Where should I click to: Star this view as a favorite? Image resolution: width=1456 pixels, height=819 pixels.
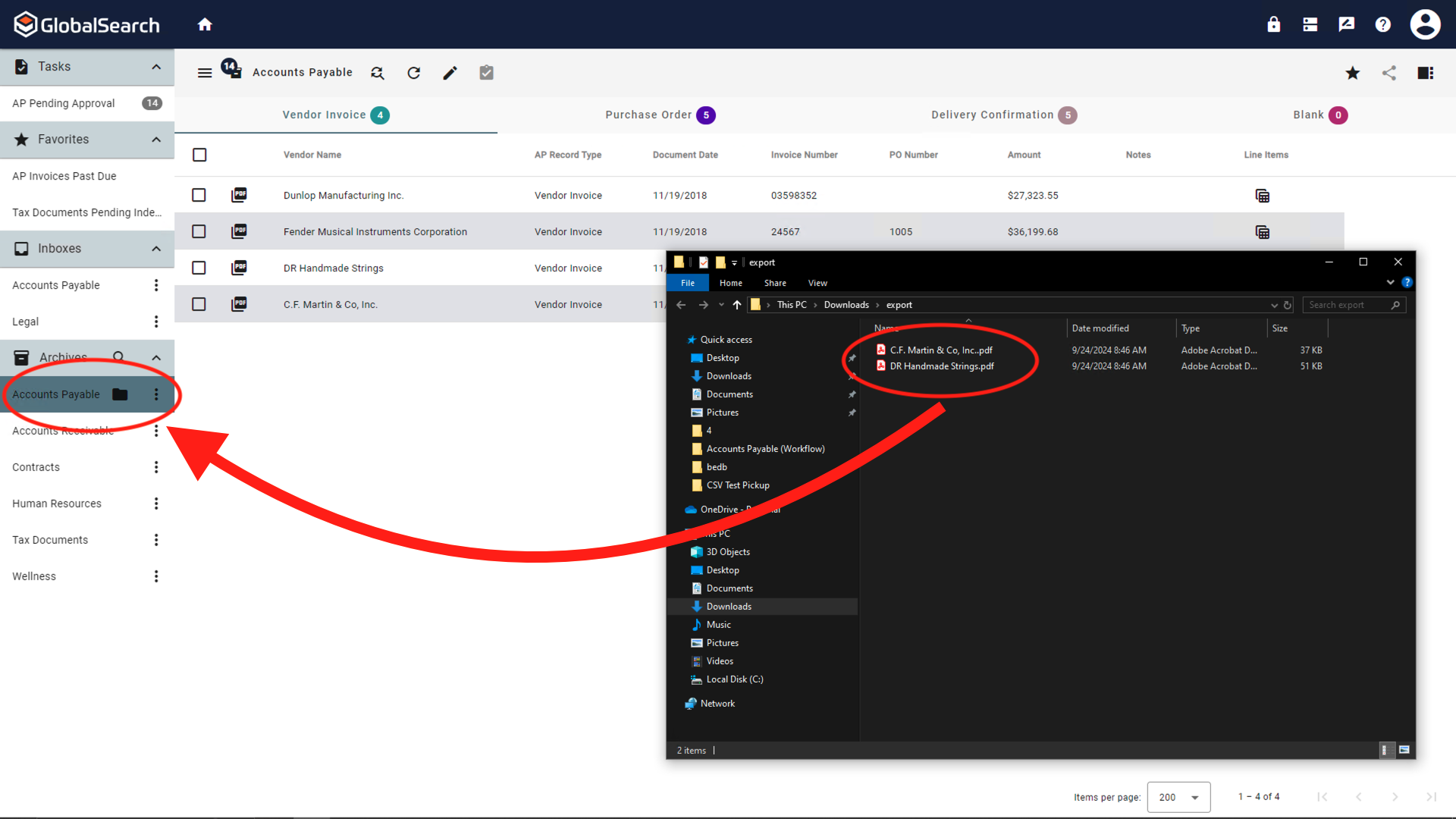[1353, 73]
